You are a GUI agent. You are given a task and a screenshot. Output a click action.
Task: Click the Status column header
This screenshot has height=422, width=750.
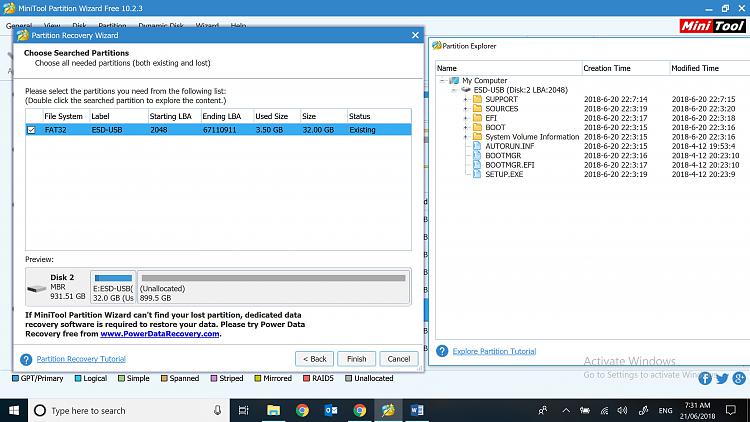[379, 116]
